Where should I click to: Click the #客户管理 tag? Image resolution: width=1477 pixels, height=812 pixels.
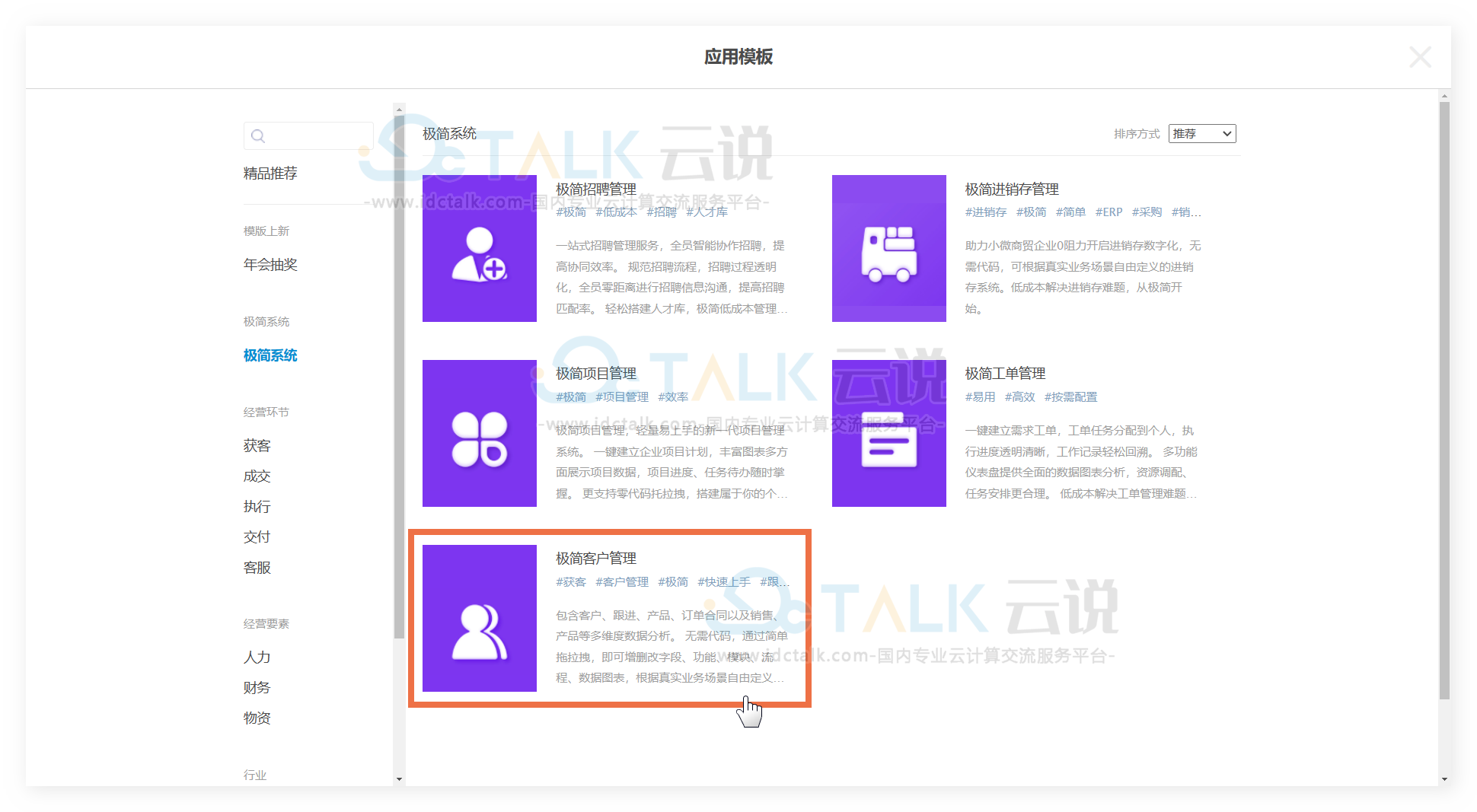(622, 582)
